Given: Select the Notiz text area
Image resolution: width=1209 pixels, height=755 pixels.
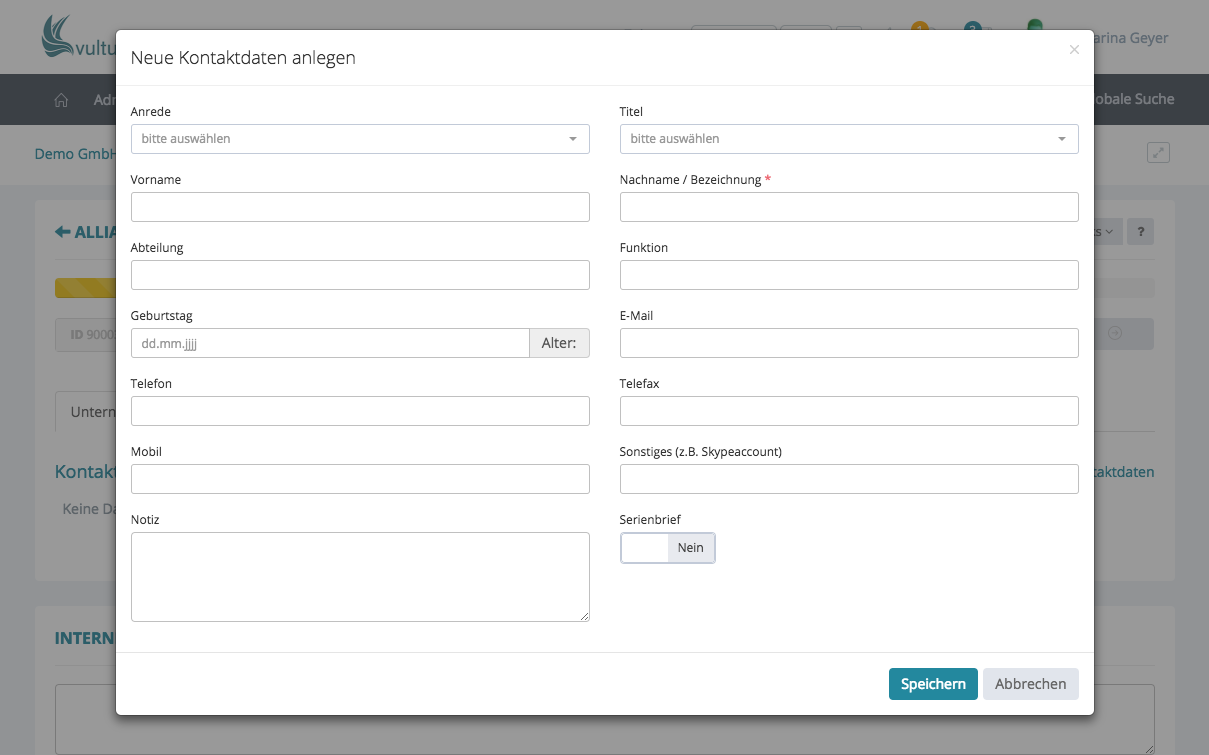Looking at the screenshot, I should pyautogui.click(x=360, y=577).
